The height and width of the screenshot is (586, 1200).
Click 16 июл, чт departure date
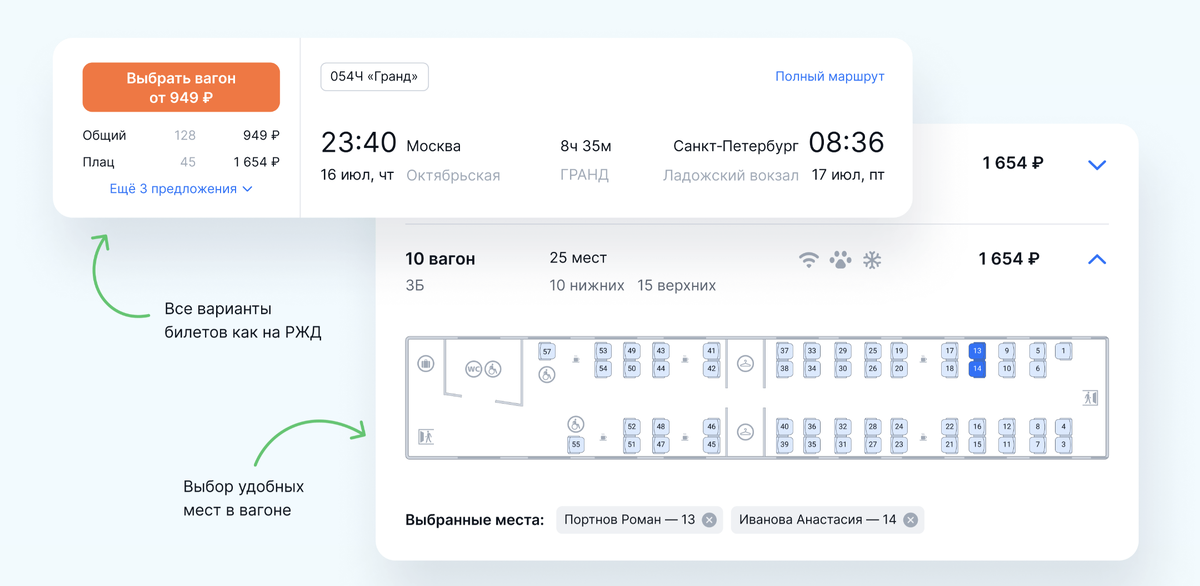point(357,176)
